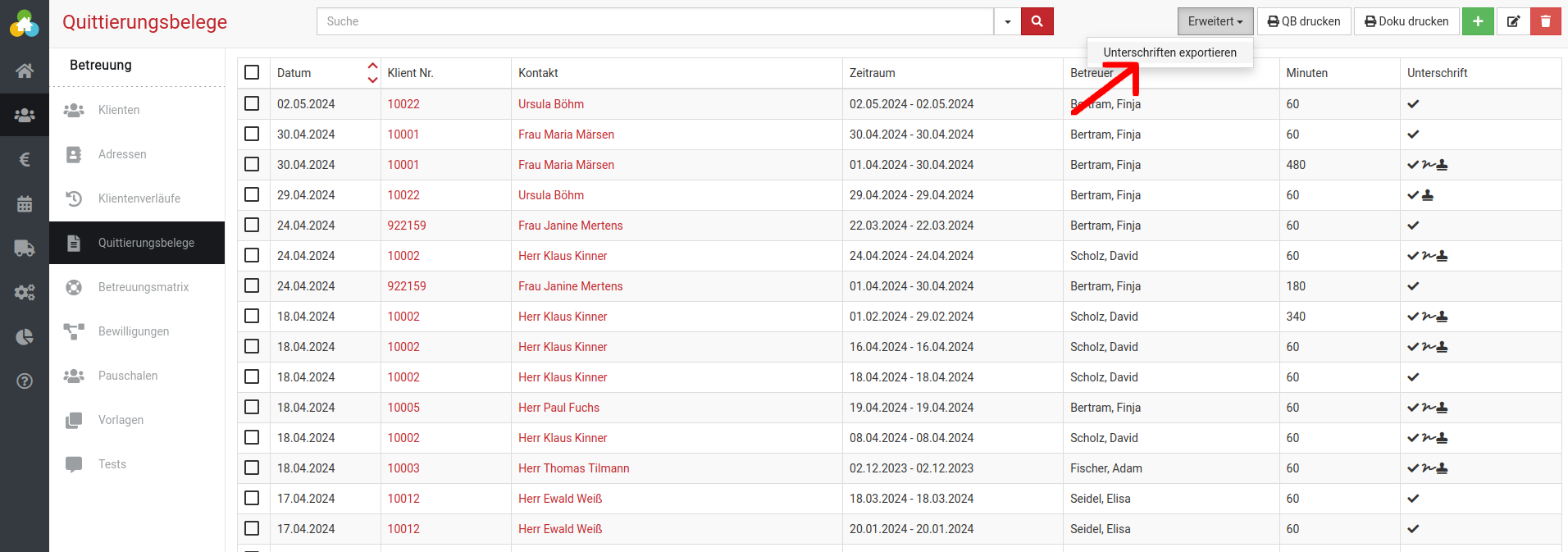Choose Unterschriften exportieren from the menu
This screenshot has height=552, width=1568.
[x=1169, y=52]
